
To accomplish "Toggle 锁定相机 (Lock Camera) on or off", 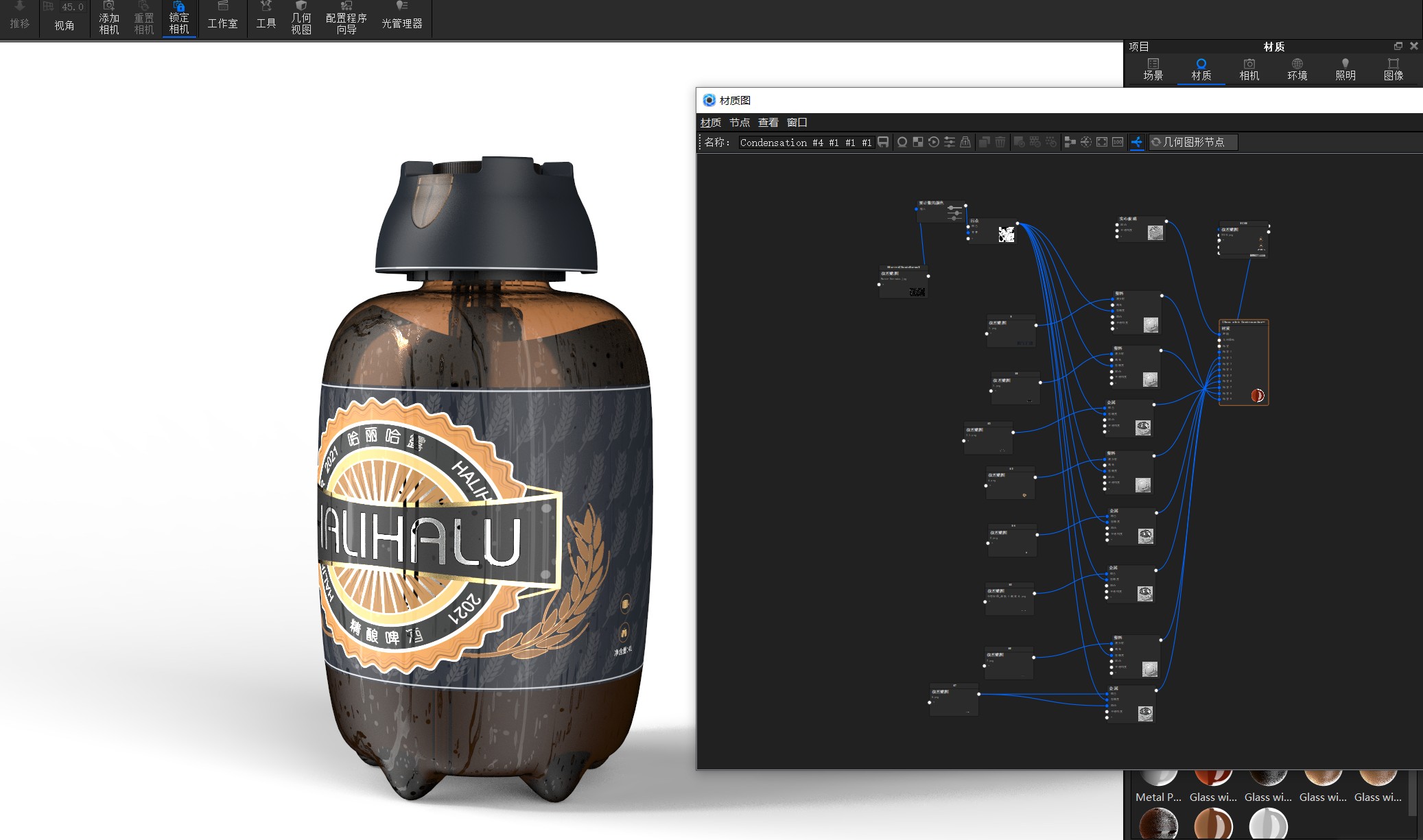I will point(178,17).
